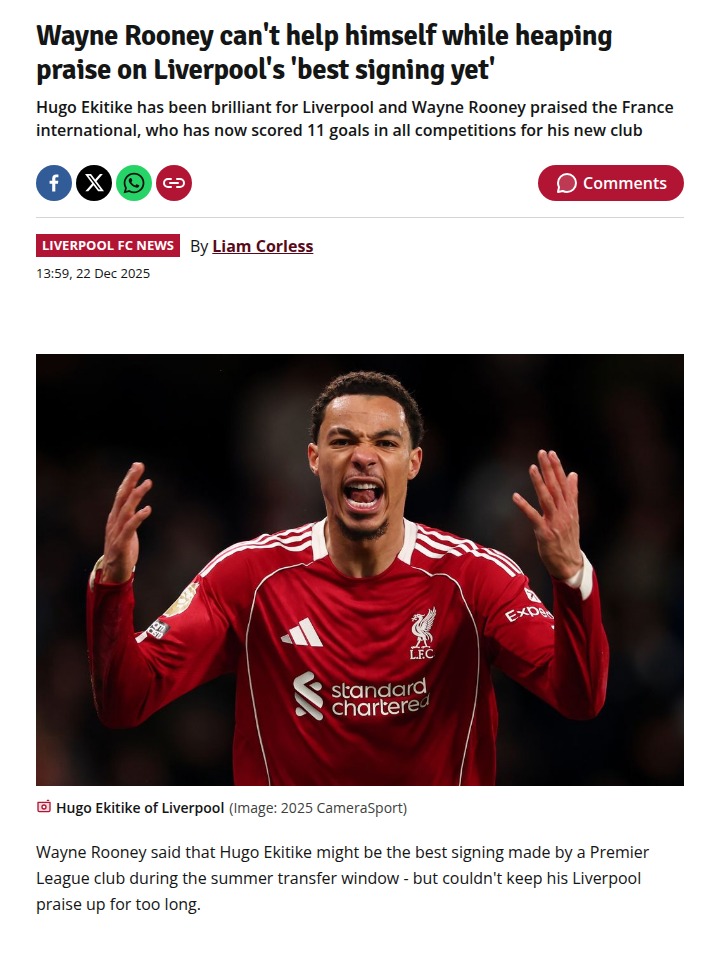Click the first paragraph starting 'Wayne Rooney said'

click(343, 878)
